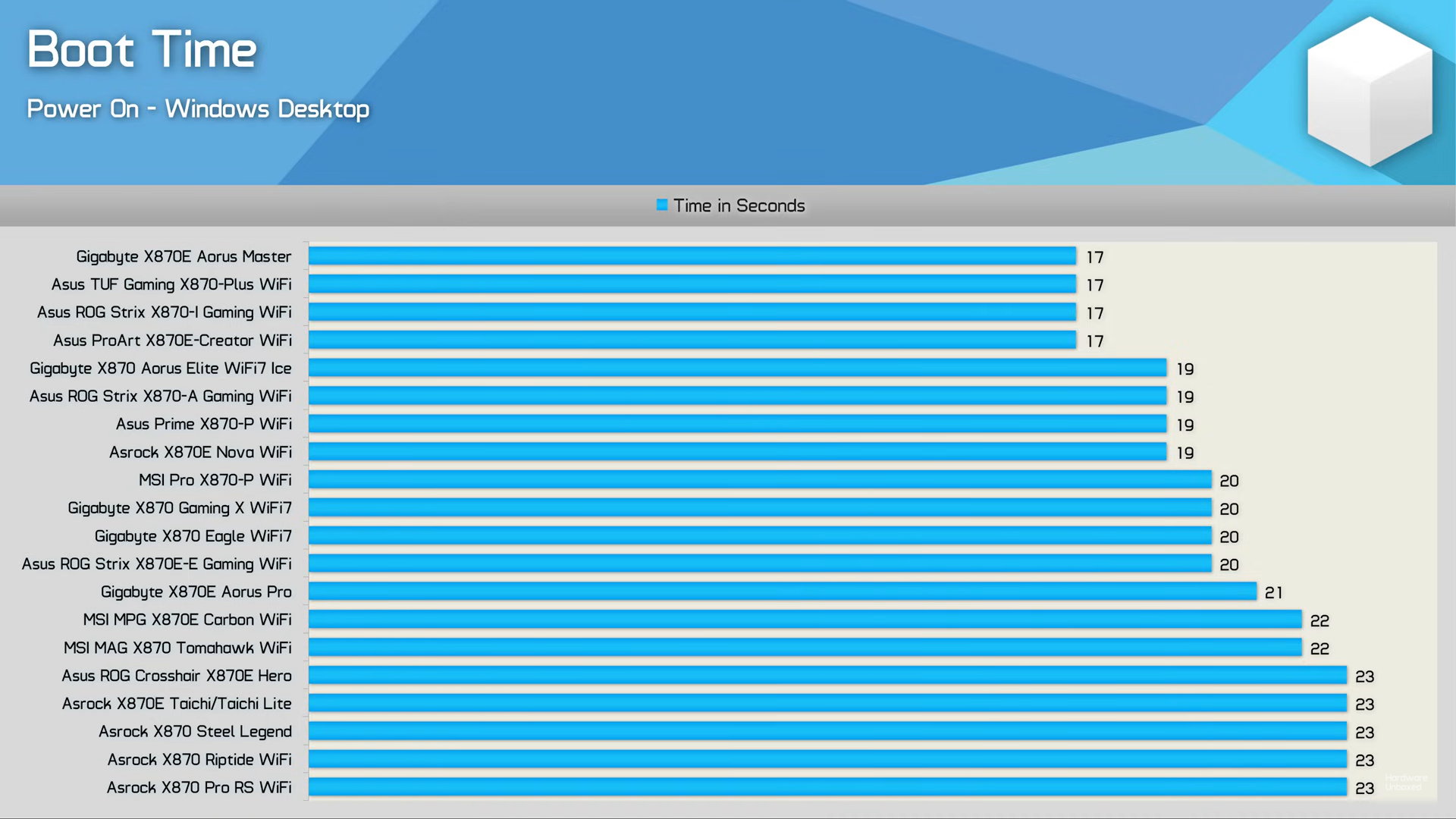Click value 21 for Gigabyte X870E Aorus Pro
The image size is (1456, 819).
1274,593
